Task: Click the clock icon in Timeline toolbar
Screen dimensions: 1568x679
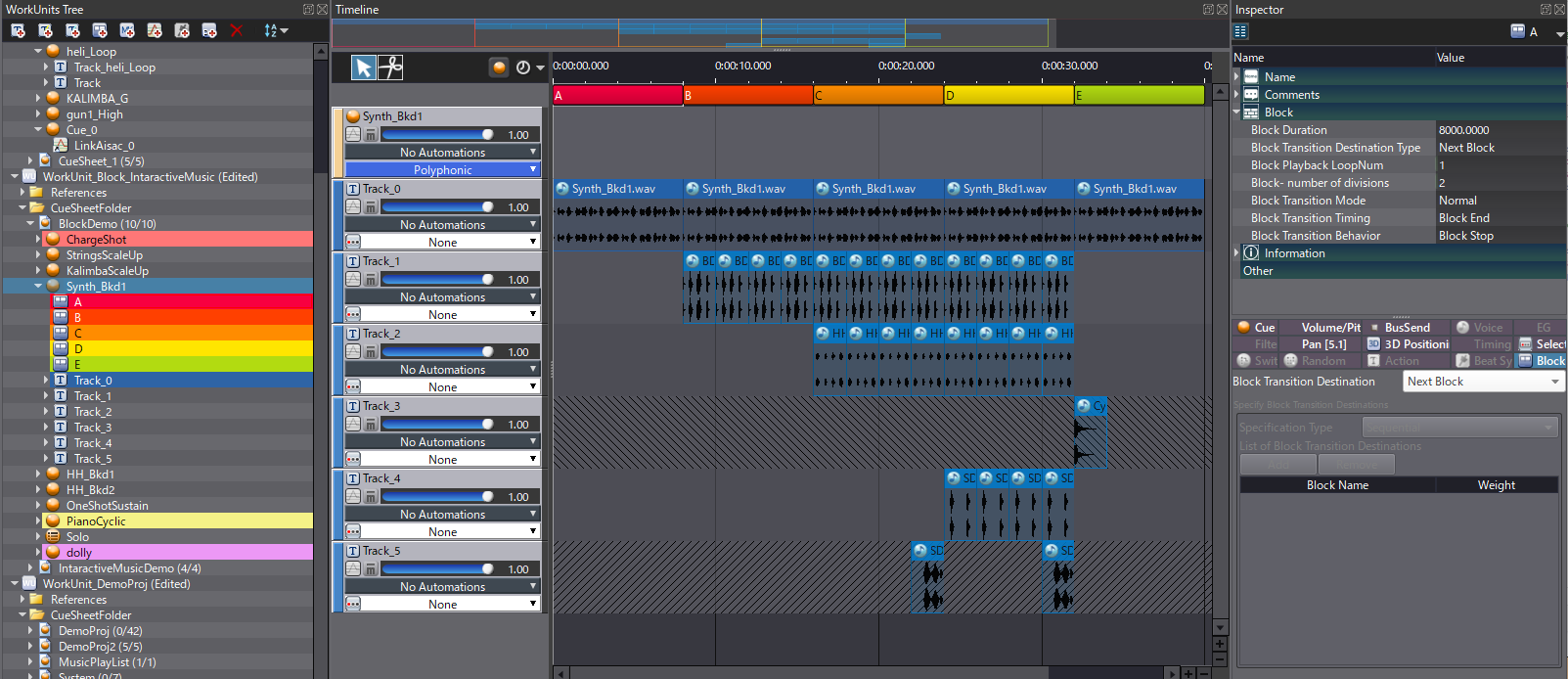Action: 523,68
